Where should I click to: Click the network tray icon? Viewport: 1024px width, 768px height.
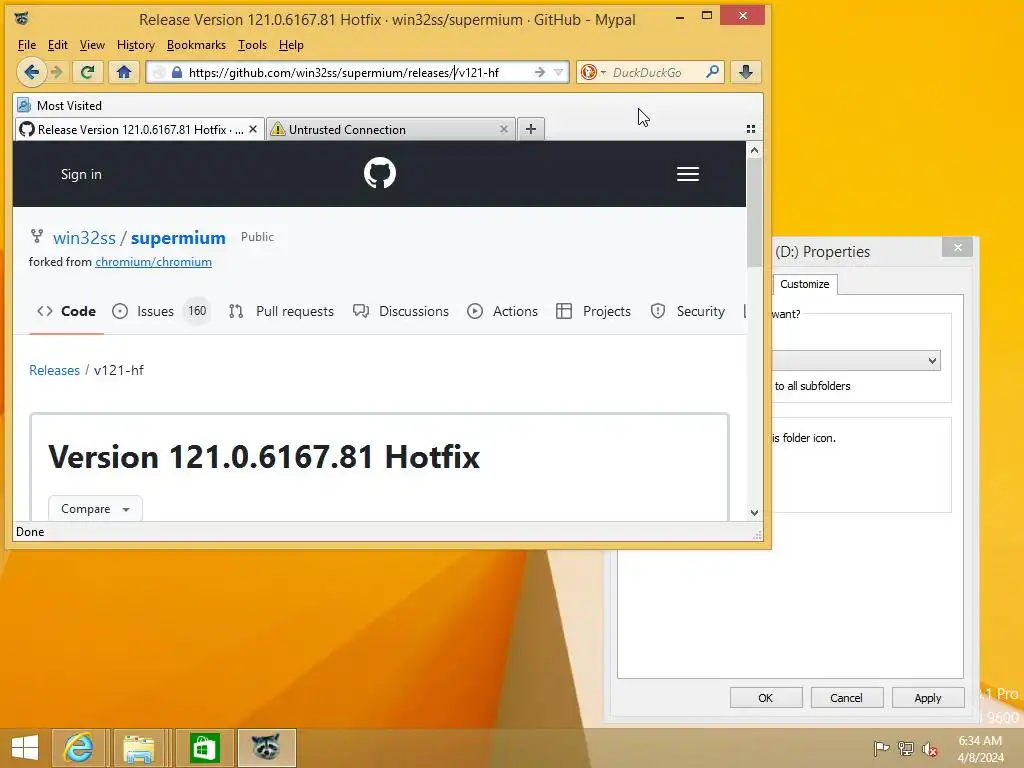click(x=906, y=748)
